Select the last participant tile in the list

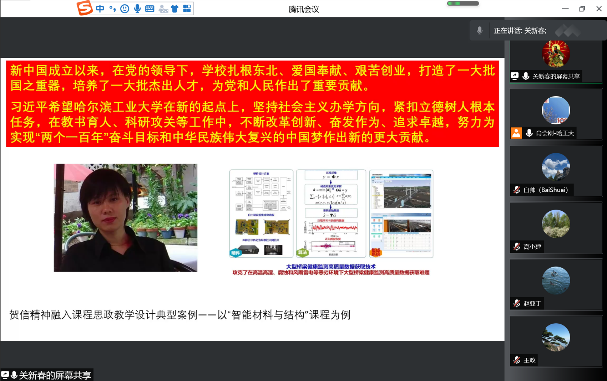coord(556,342)
